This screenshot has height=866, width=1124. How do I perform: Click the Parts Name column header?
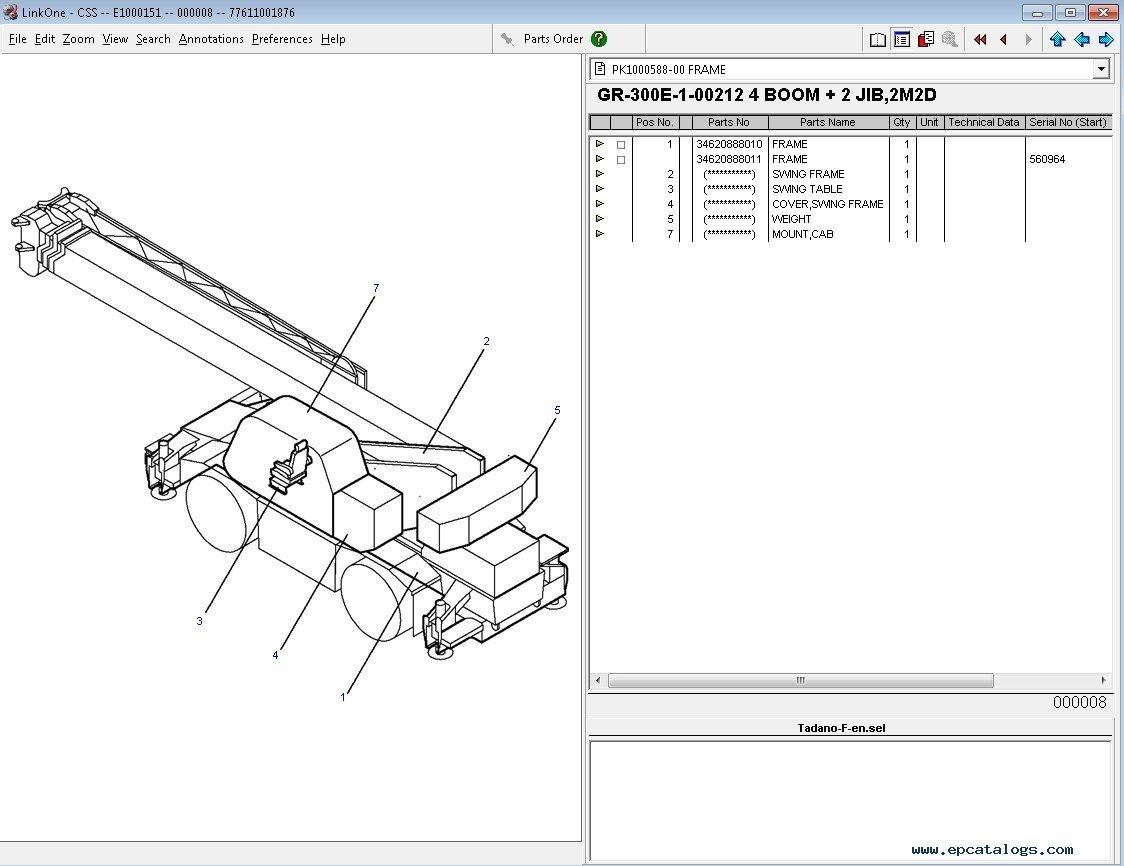pyautogui.click(x=828, y=122)
